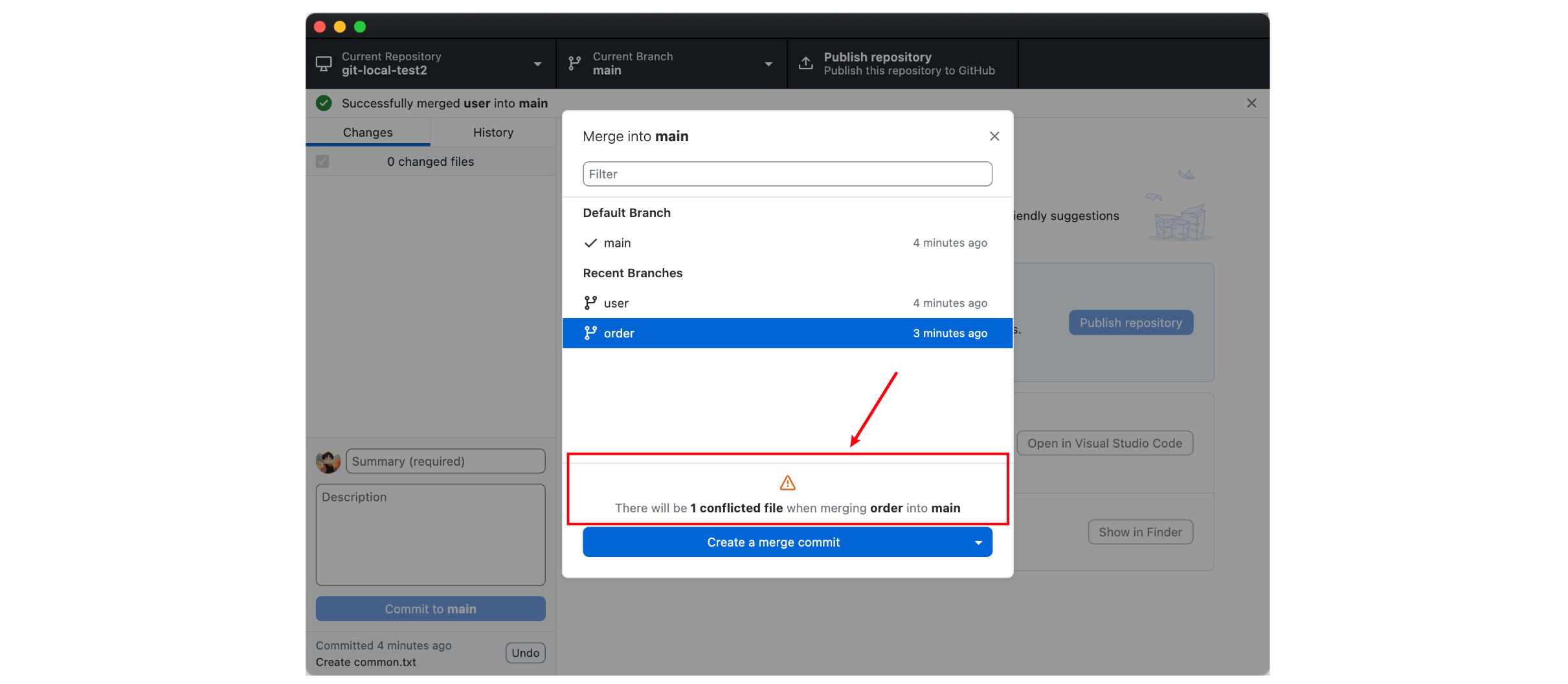The height and width of the screenshot is (684, 1568).
Task: Dismiss the successfully merged banner
Action: [1251, 103]
